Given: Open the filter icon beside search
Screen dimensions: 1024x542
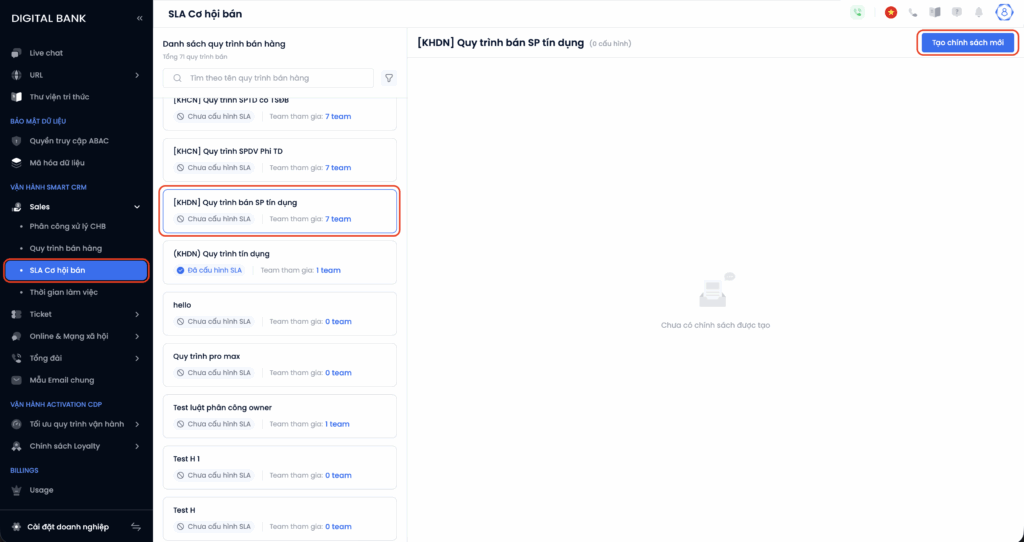Looking at the screenshot, I should pyautogui.click(x=388, y=78).
